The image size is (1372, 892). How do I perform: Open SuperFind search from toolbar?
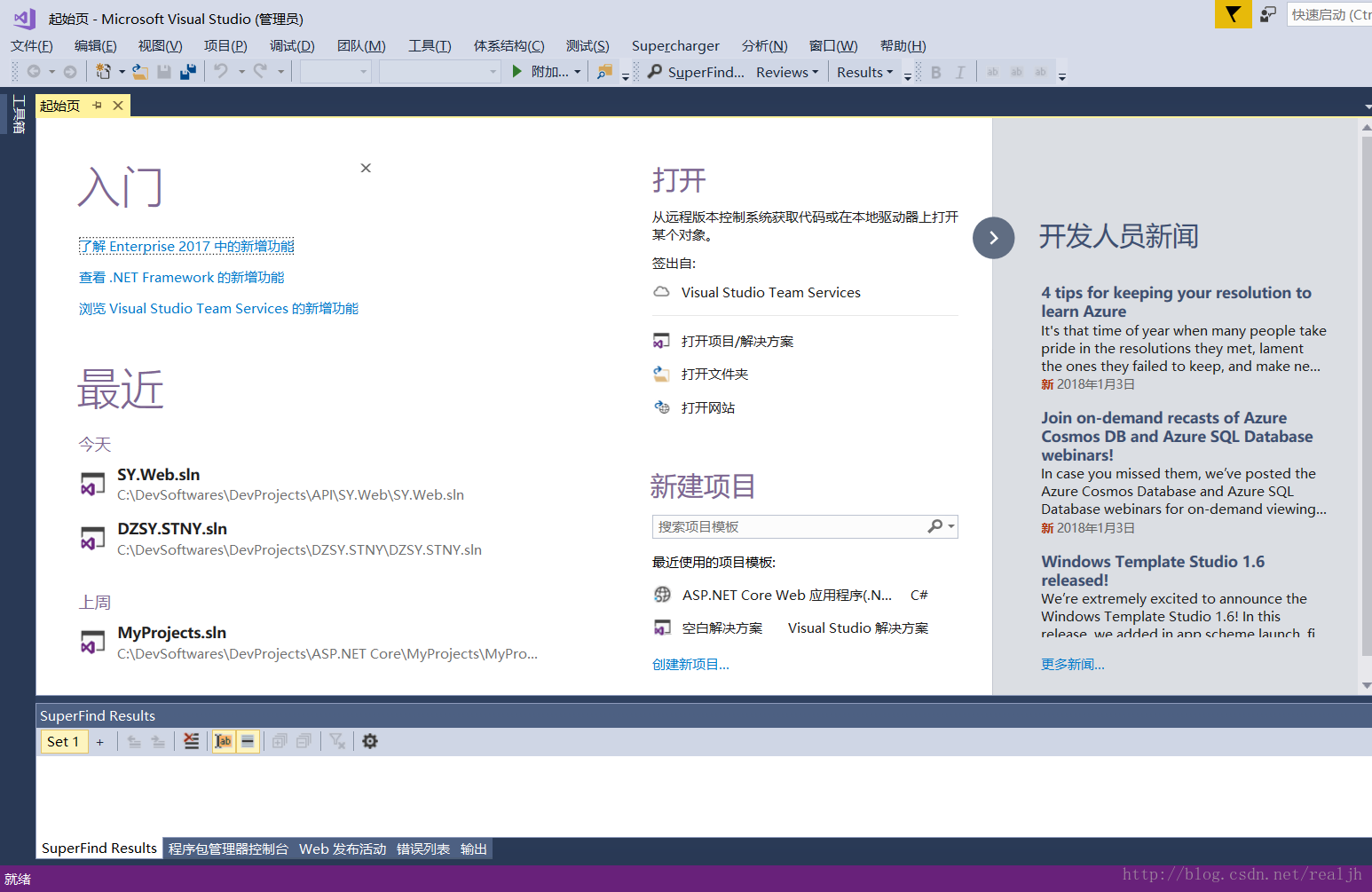(697, 72)
